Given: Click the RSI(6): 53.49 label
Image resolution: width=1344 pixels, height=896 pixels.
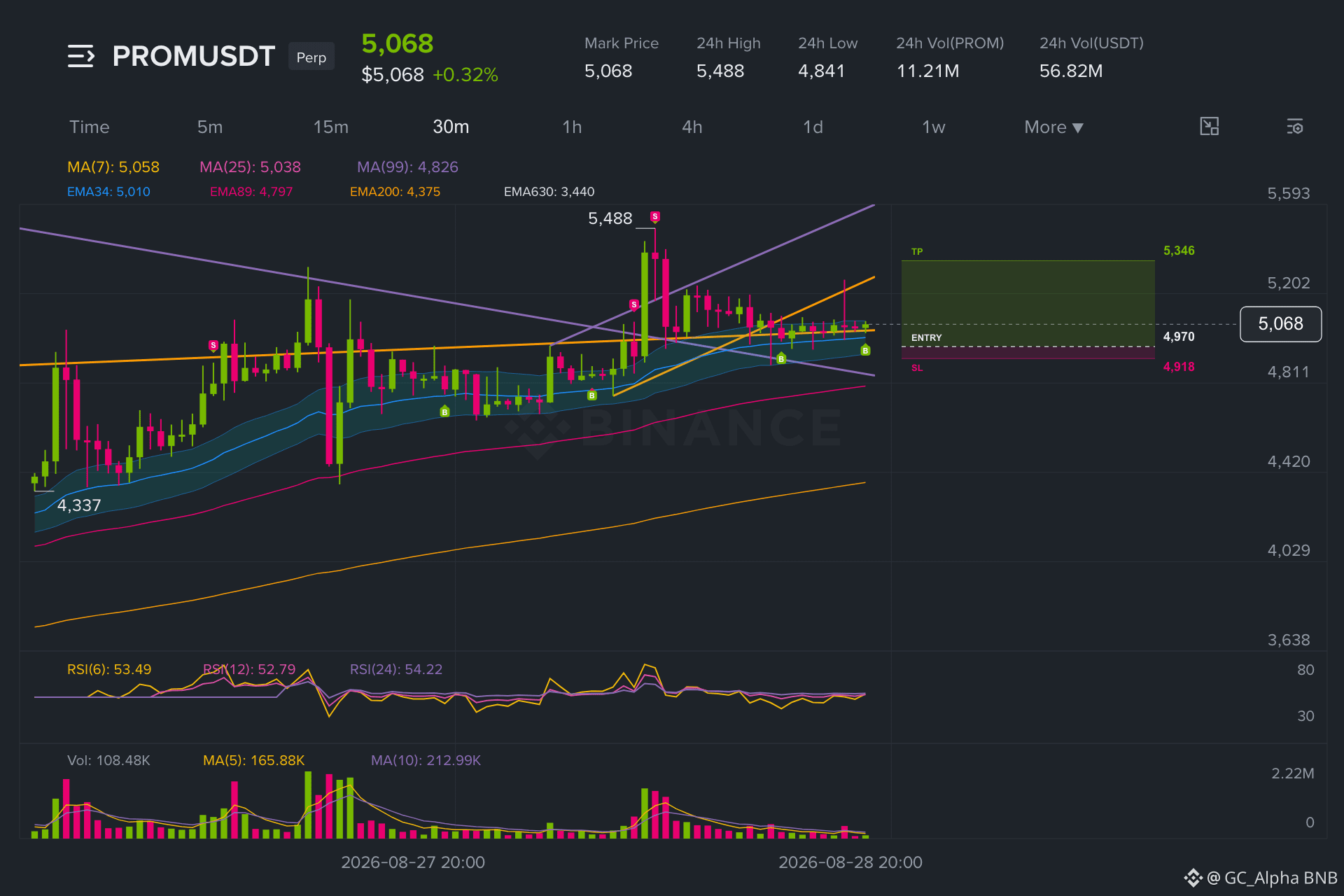Looking at the screenshot, I should 109,669.
